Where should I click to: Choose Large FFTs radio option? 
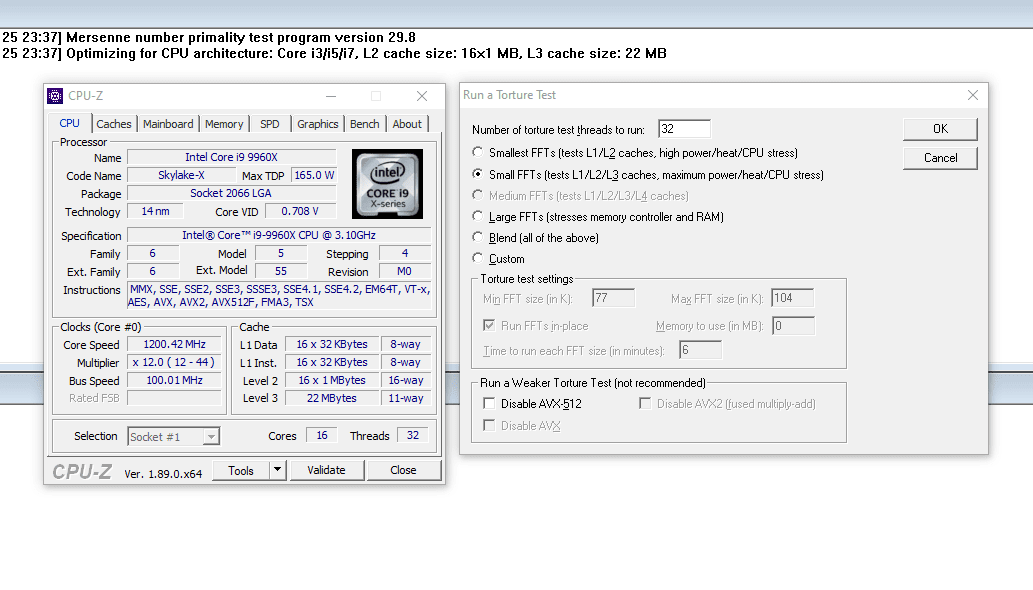[x=478, y=216]
